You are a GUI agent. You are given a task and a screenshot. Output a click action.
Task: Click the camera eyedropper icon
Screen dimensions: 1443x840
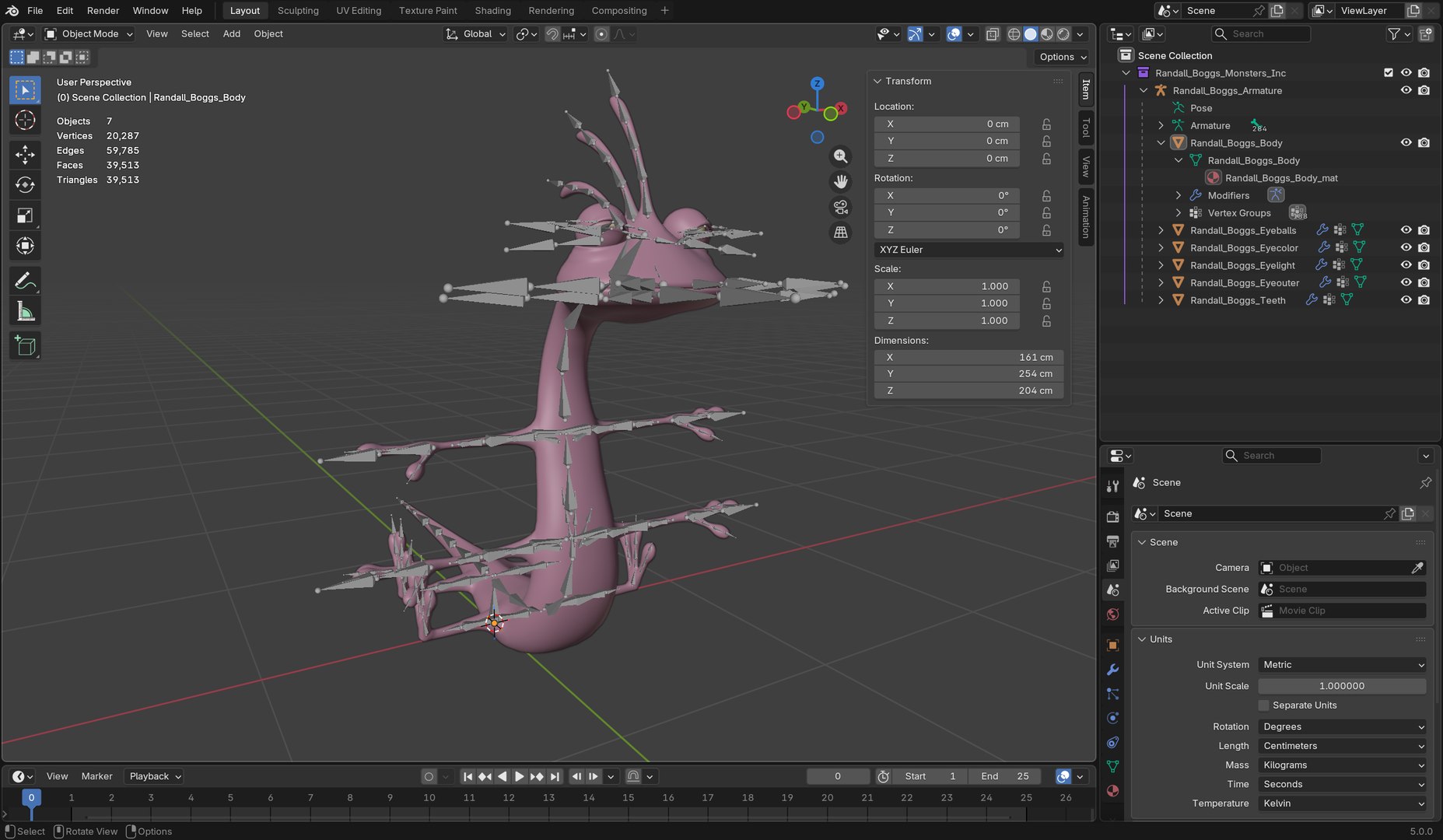(1417, 568)
